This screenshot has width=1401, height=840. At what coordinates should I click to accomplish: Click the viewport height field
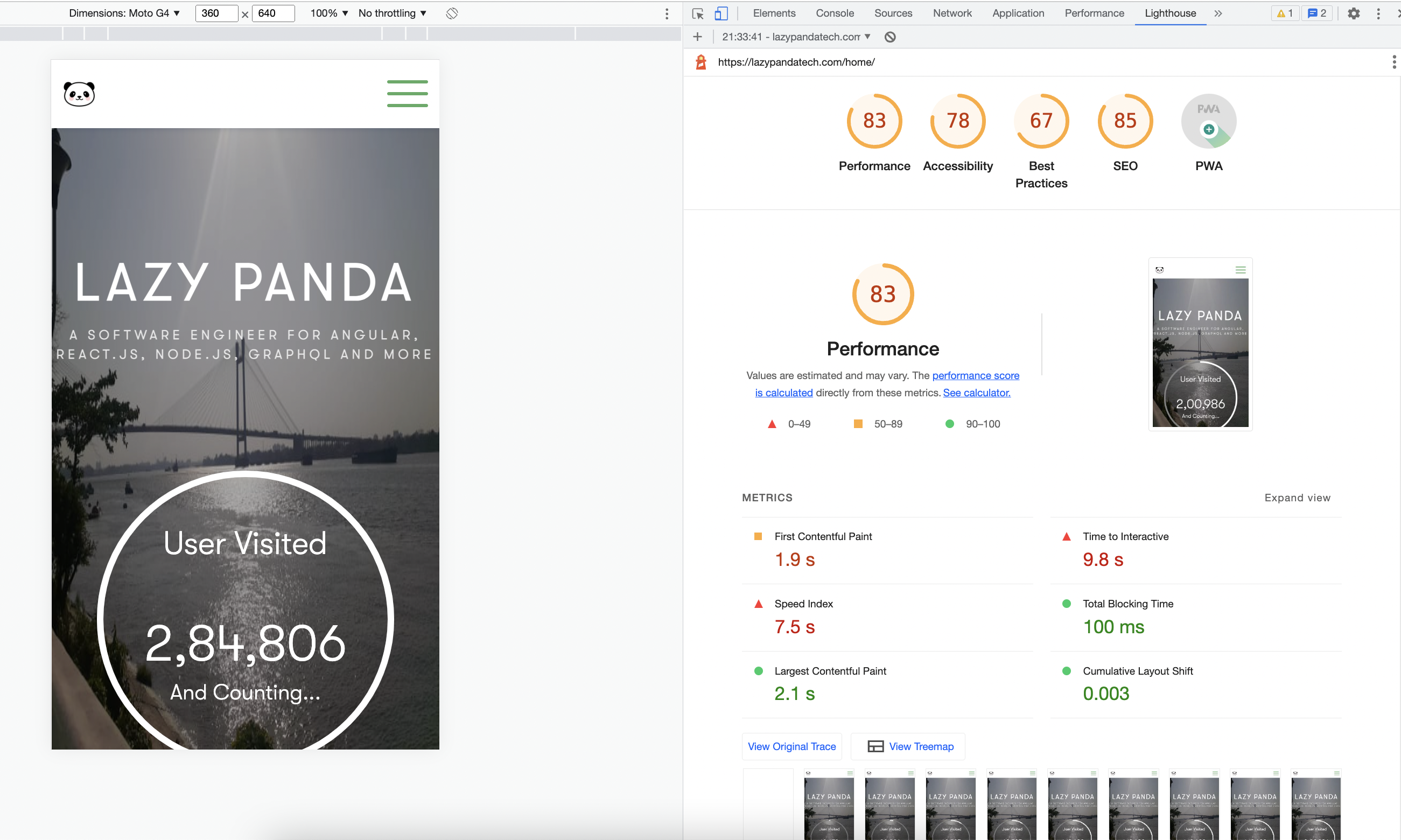[274, 13]
